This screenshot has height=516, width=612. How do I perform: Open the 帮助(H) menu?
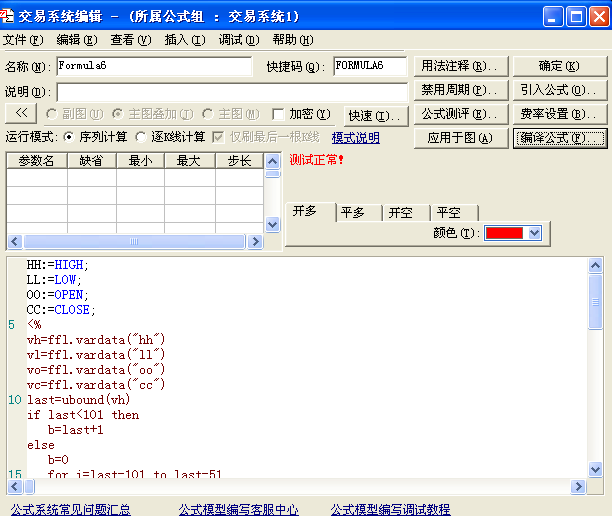click(293, 40)
